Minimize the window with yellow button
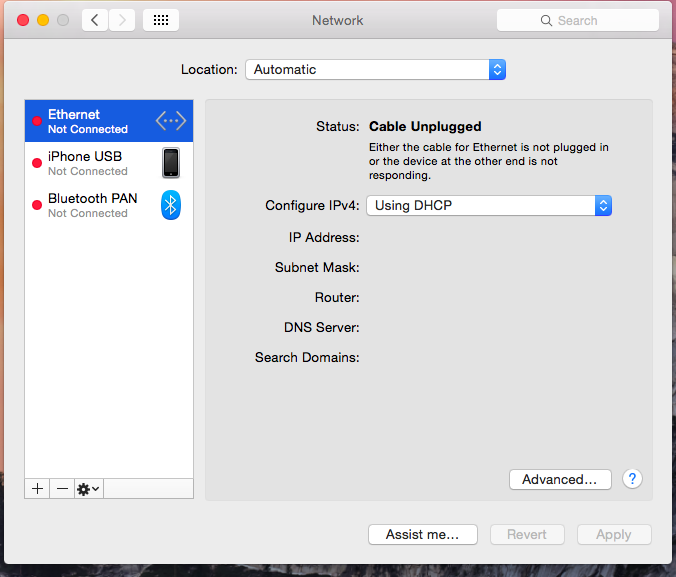The width and height of the screenshot is (676, 577). pos(43,20)
